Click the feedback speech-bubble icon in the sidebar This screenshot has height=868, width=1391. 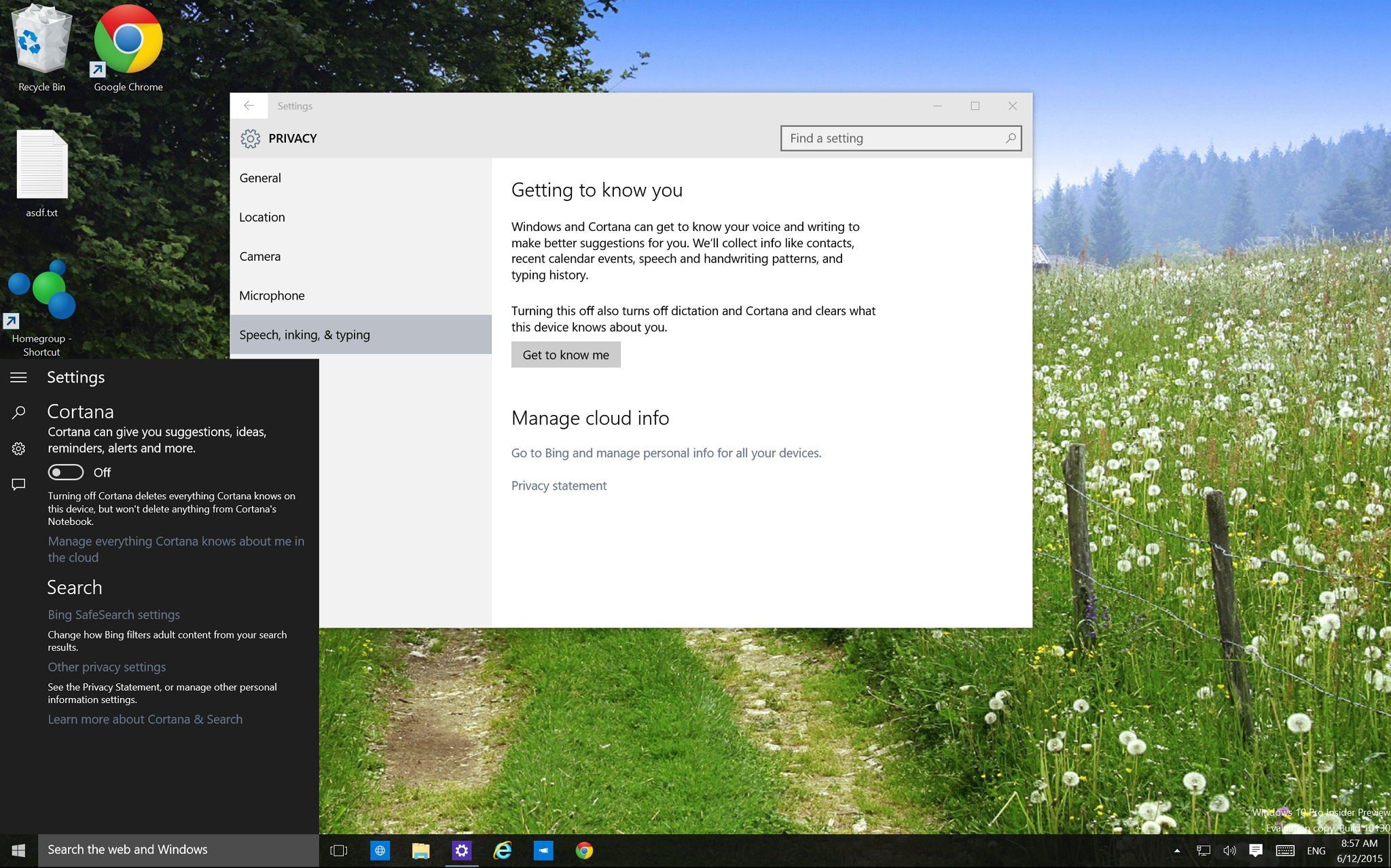tap(18, 484)
